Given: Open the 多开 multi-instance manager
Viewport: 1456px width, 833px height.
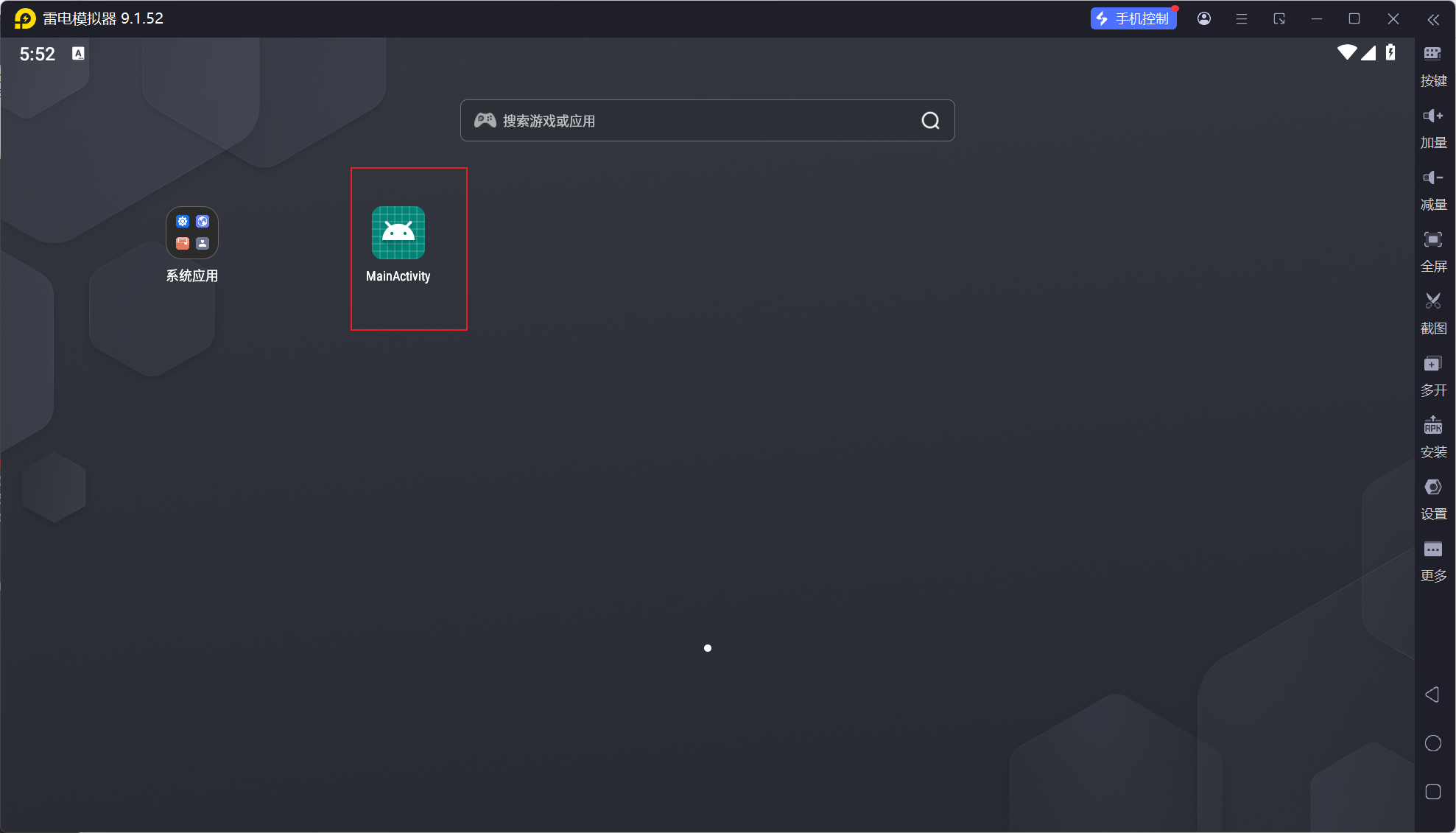Looking at the screenshot, I should pos(1433,375).
